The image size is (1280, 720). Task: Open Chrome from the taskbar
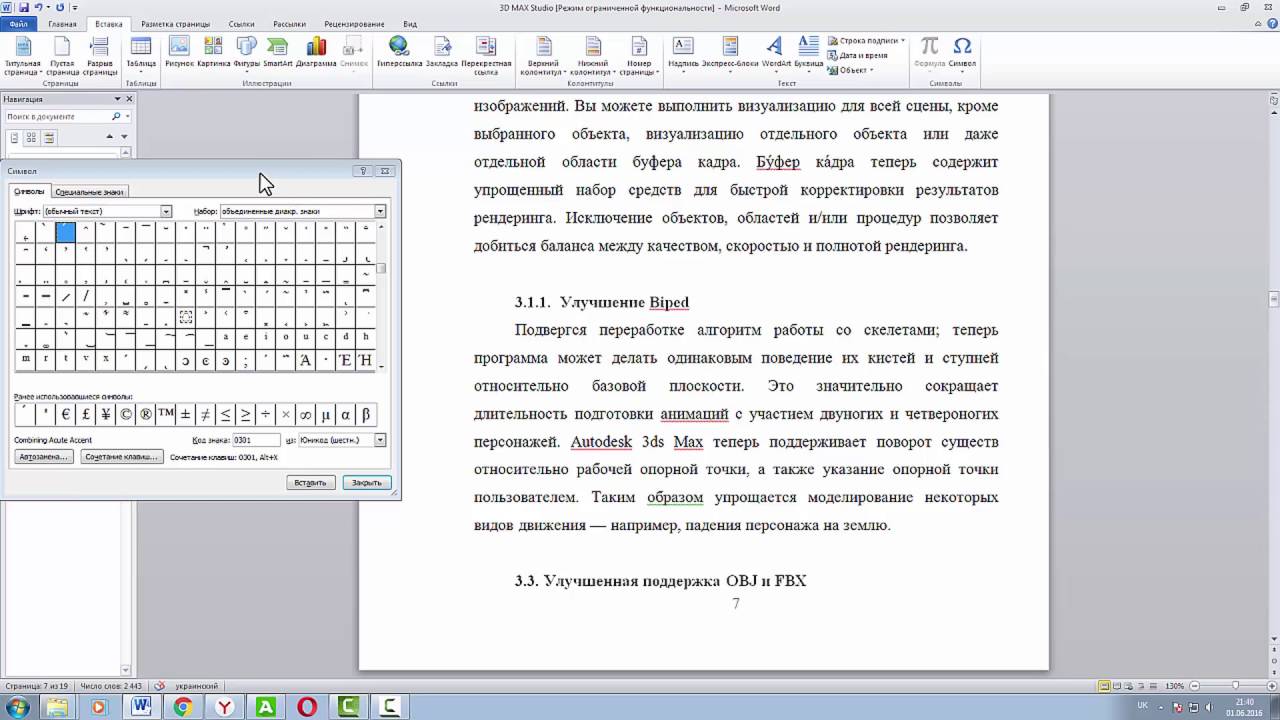coord(183,707)
